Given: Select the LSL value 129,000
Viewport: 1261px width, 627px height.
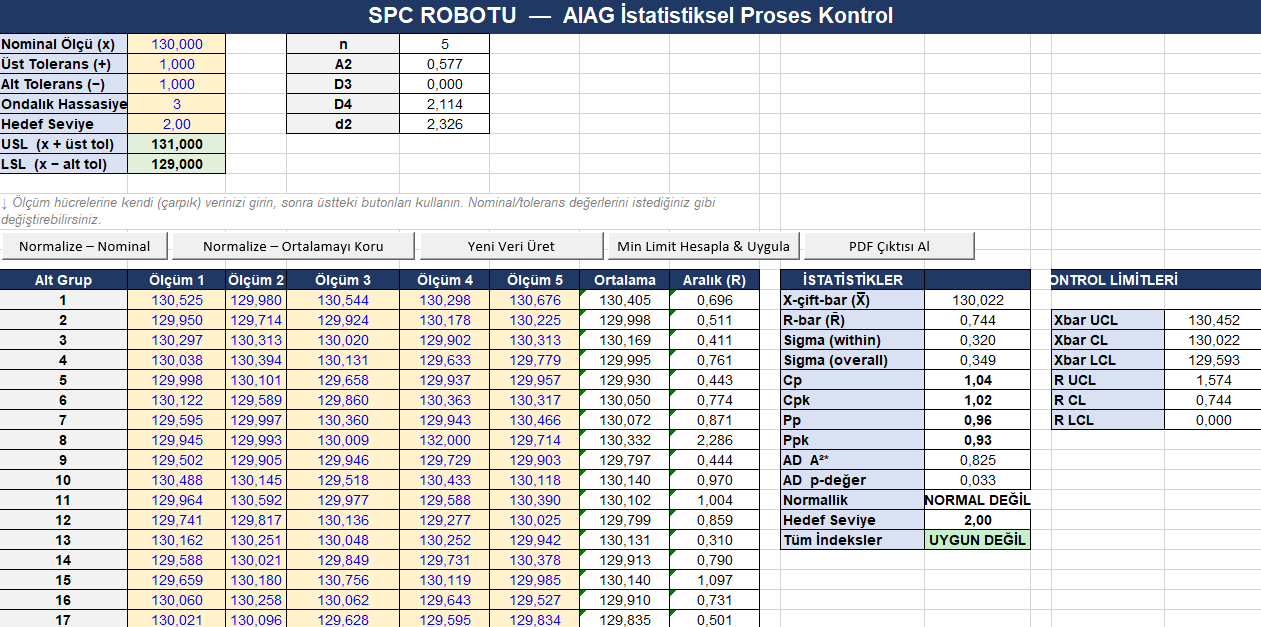Looking at the screenshot, I should tap(177, 164).
